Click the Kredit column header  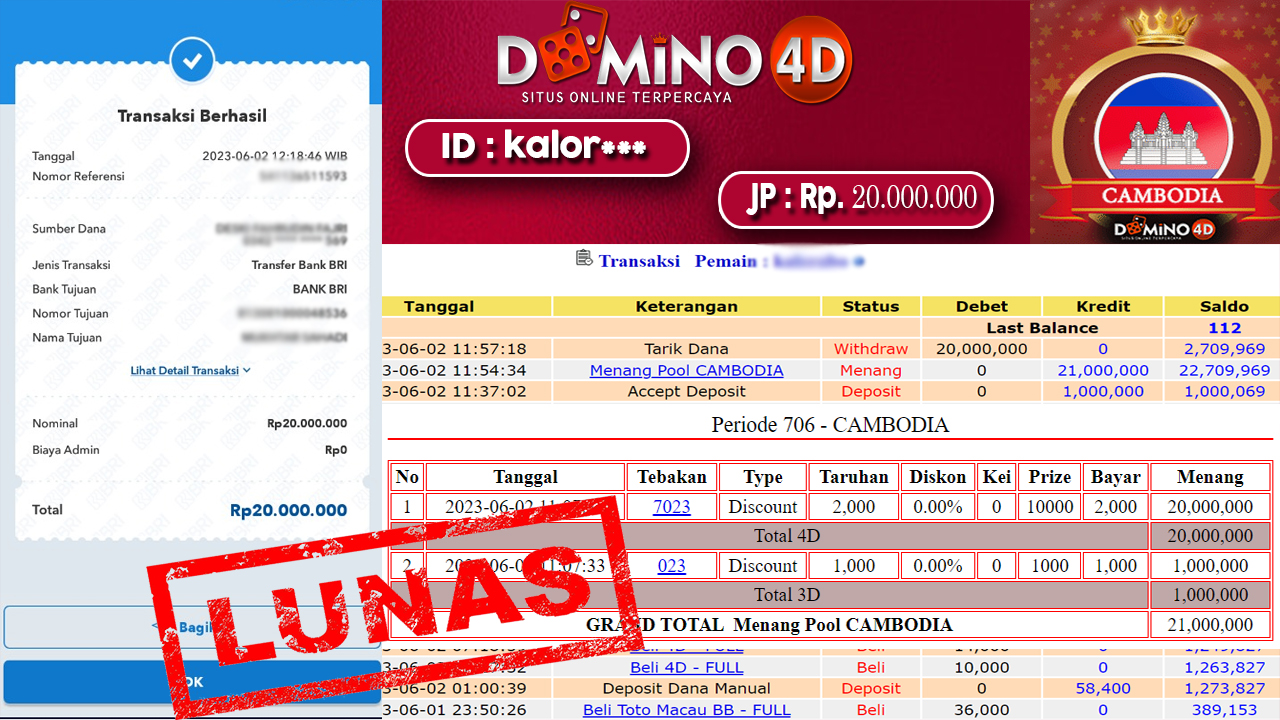click(1103, 306)
